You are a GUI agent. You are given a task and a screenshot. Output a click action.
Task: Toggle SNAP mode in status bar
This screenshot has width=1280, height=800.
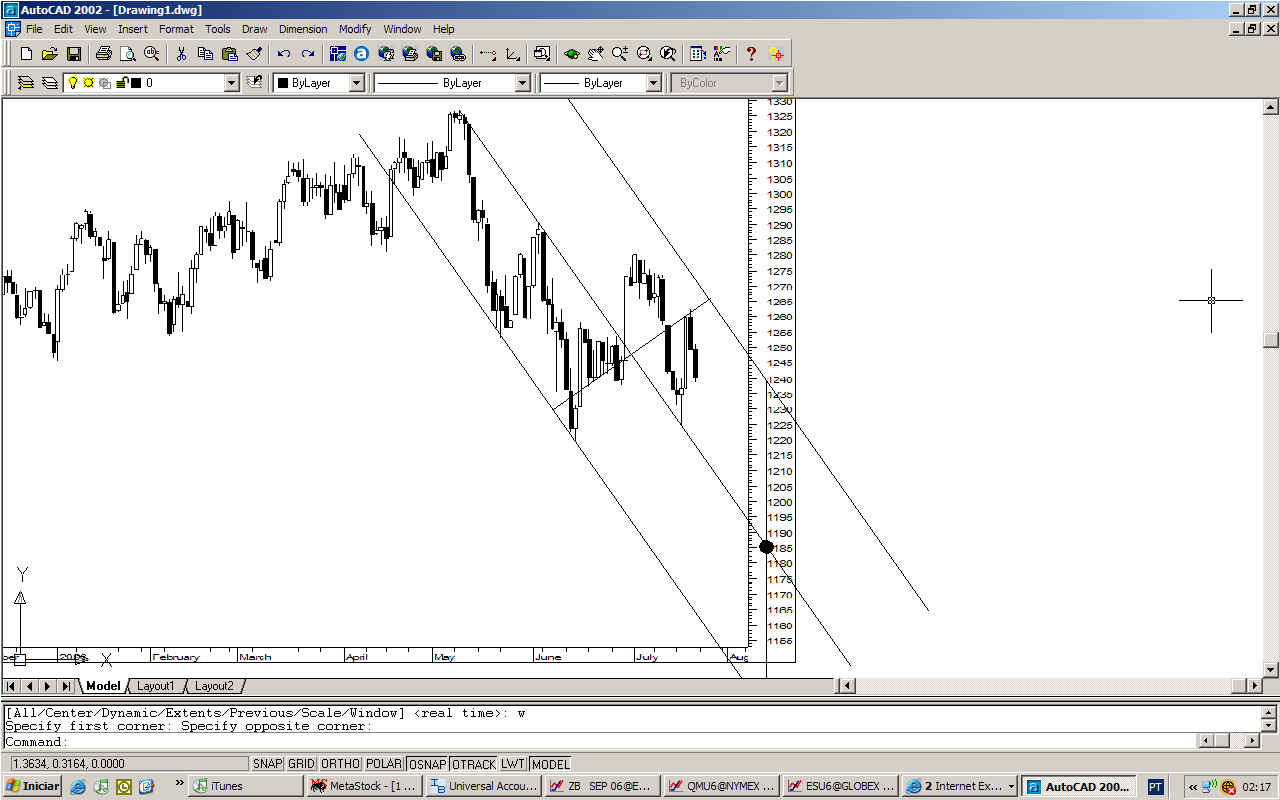267,764
